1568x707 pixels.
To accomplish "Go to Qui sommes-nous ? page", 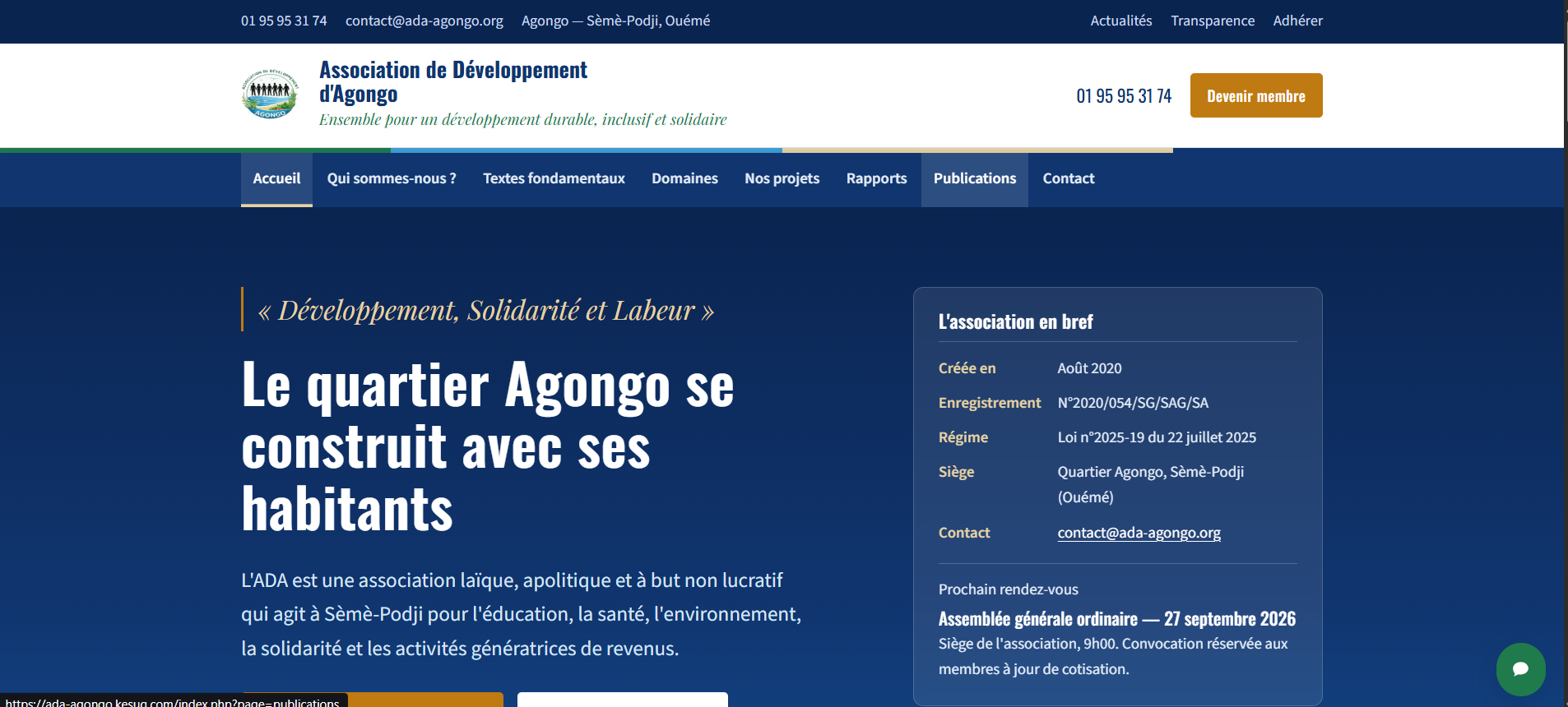I will 392,178.
